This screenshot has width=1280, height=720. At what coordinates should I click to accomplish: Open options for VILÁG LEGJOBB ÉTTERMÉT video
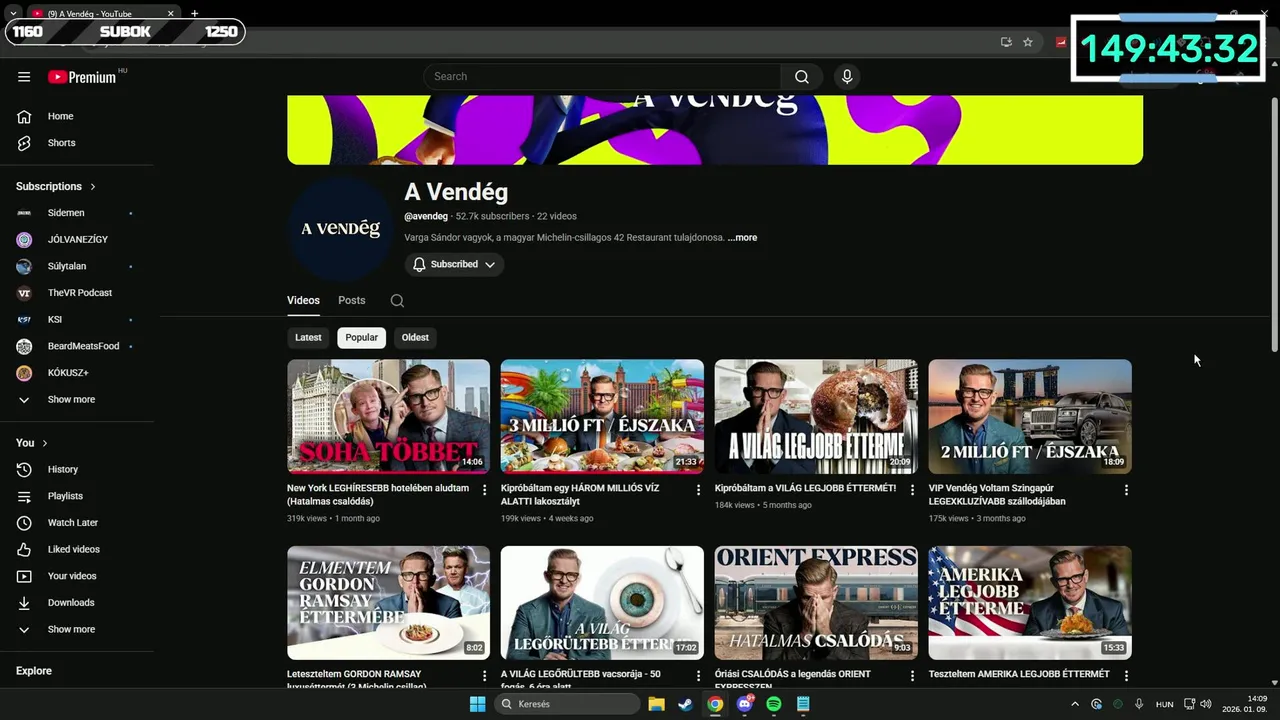912,490
